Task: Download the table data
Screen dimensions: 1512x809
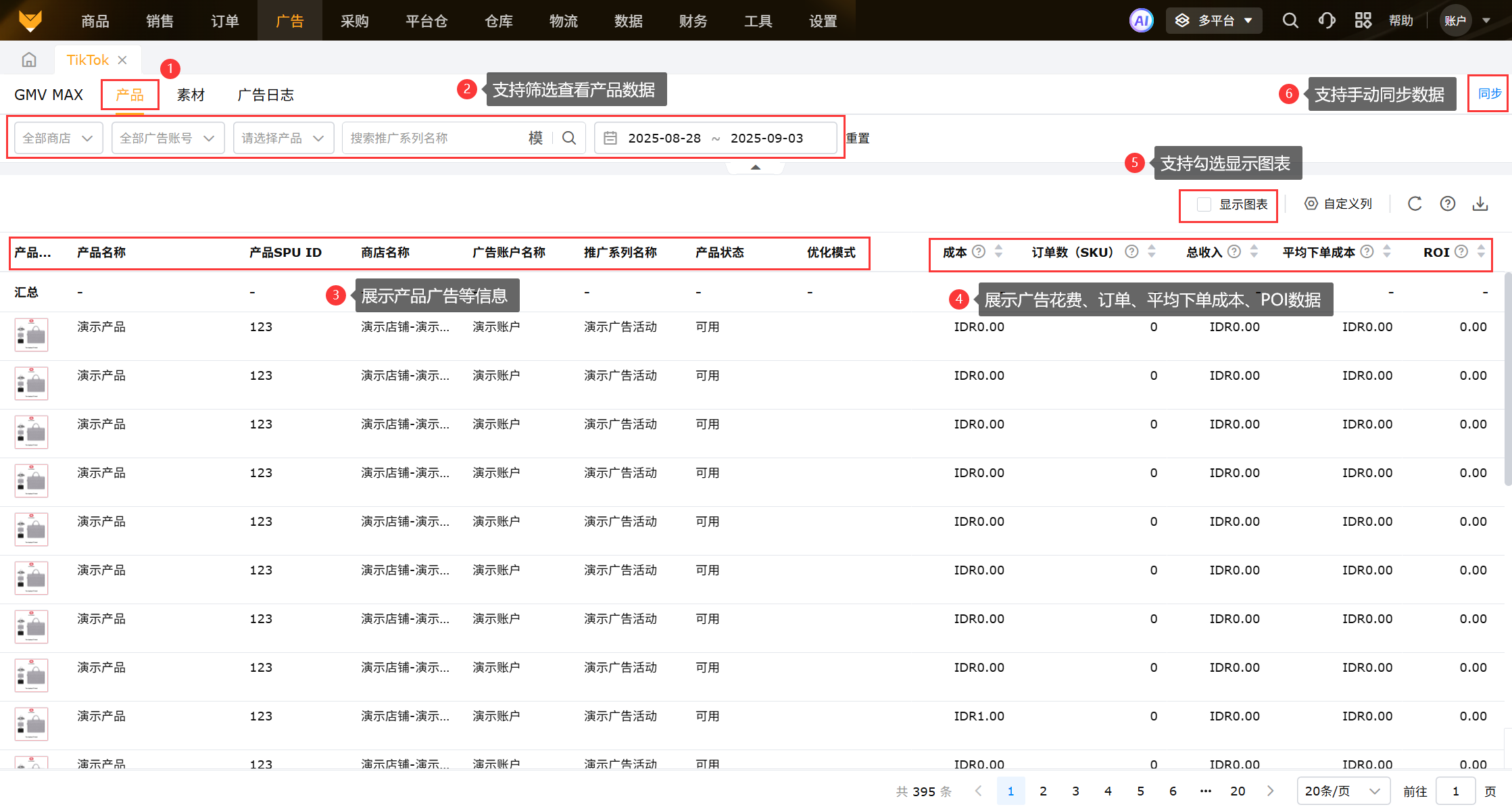Action: (1480, 203)
